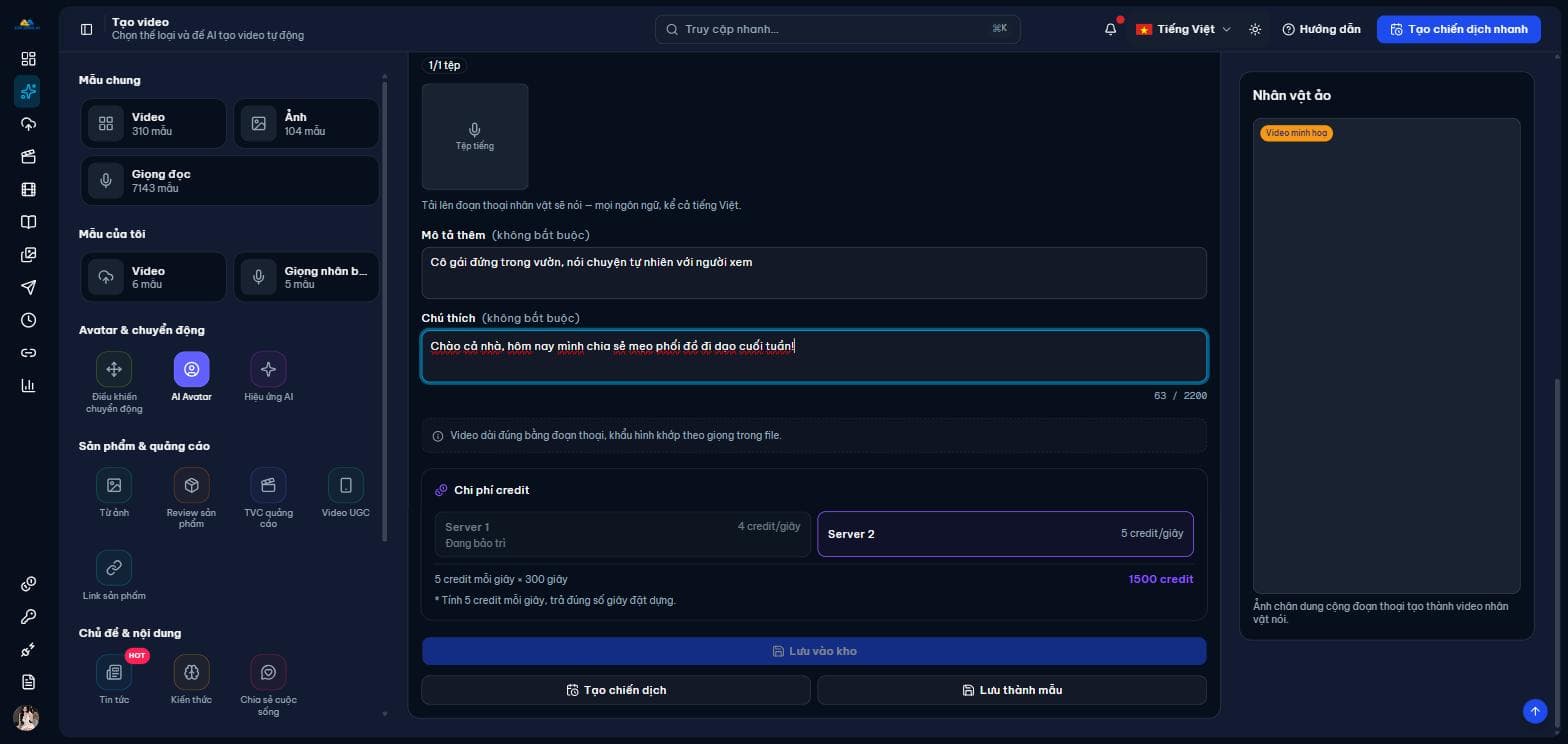Select the AI Avatar tool
Image resolution: width=1568 pixels, height=744 pixels.
point(191,377)
